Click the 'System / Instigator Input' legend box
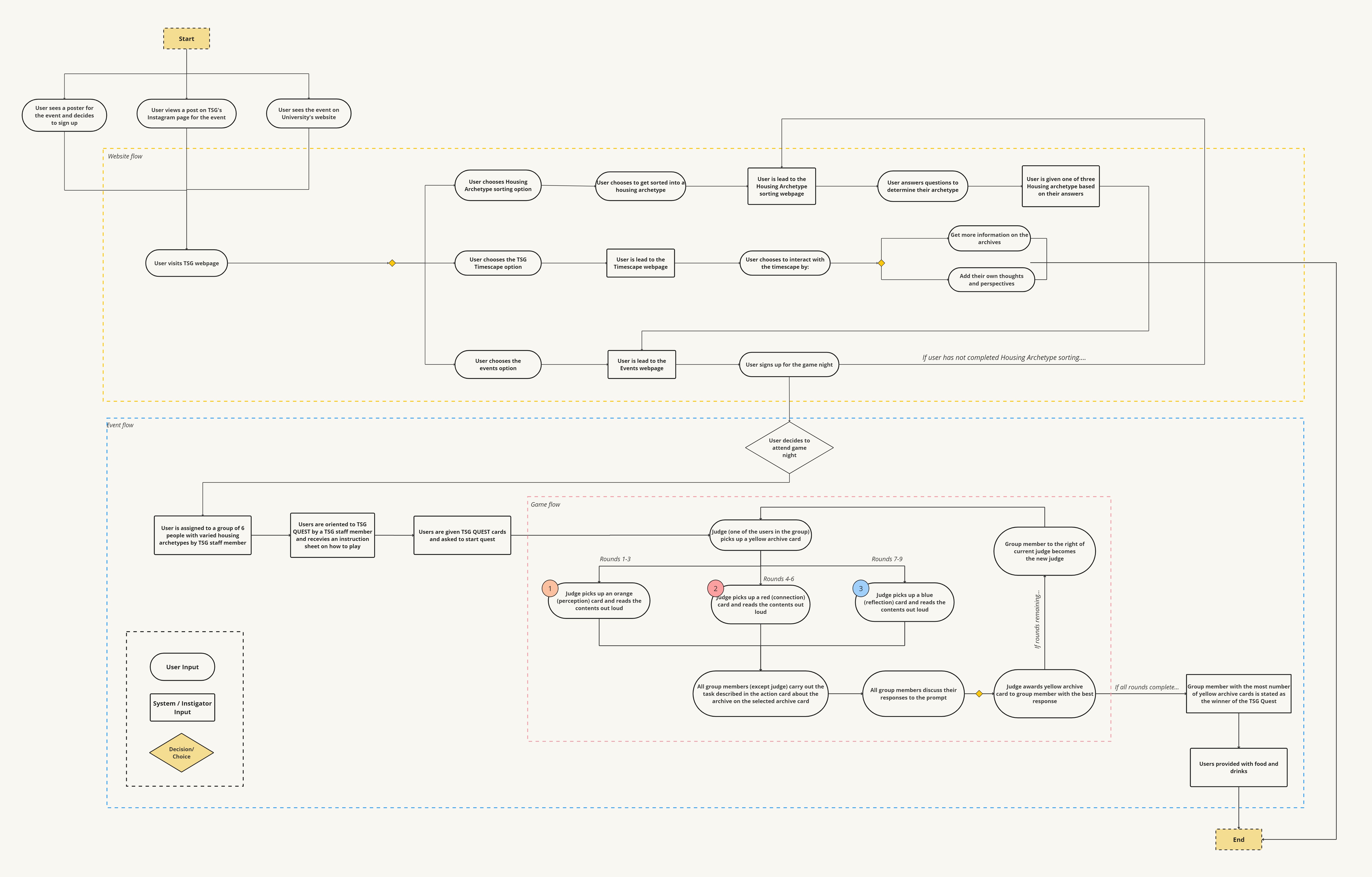 tap(182, 708)
